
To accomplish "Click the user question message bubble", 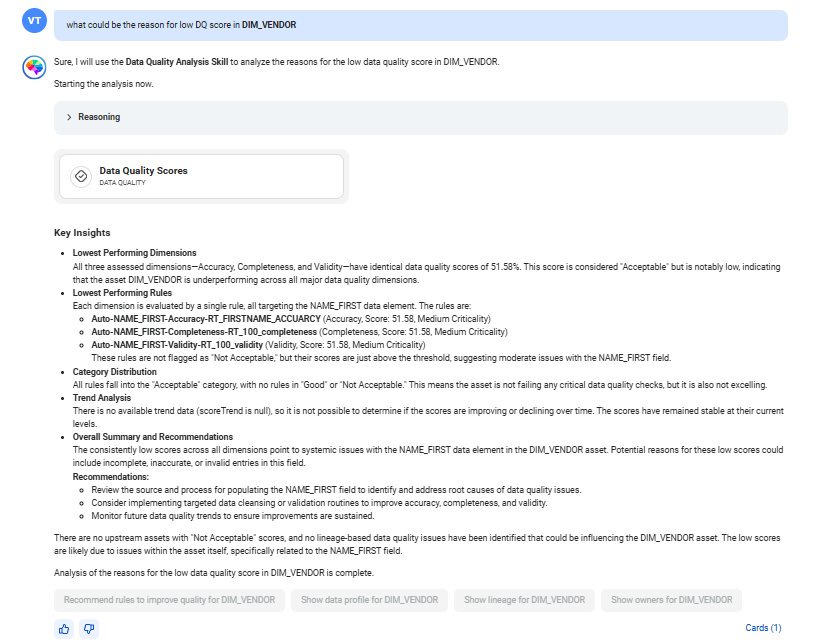I will tap(421, 25).
